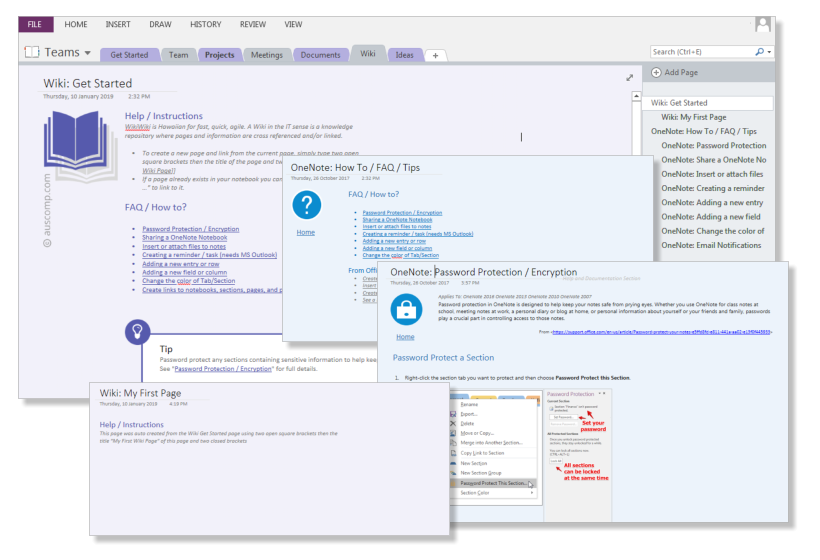The width and height of the screenshot is (820, 560).
Task: Follow Adding a new entry or row link on FAQ page
Action: click(394, 241)
